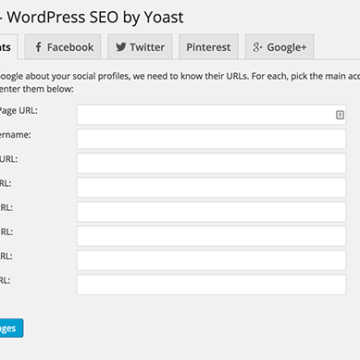The image size is (360, 360).
Task: Switch to the Twitter tab
Action: 140,47
